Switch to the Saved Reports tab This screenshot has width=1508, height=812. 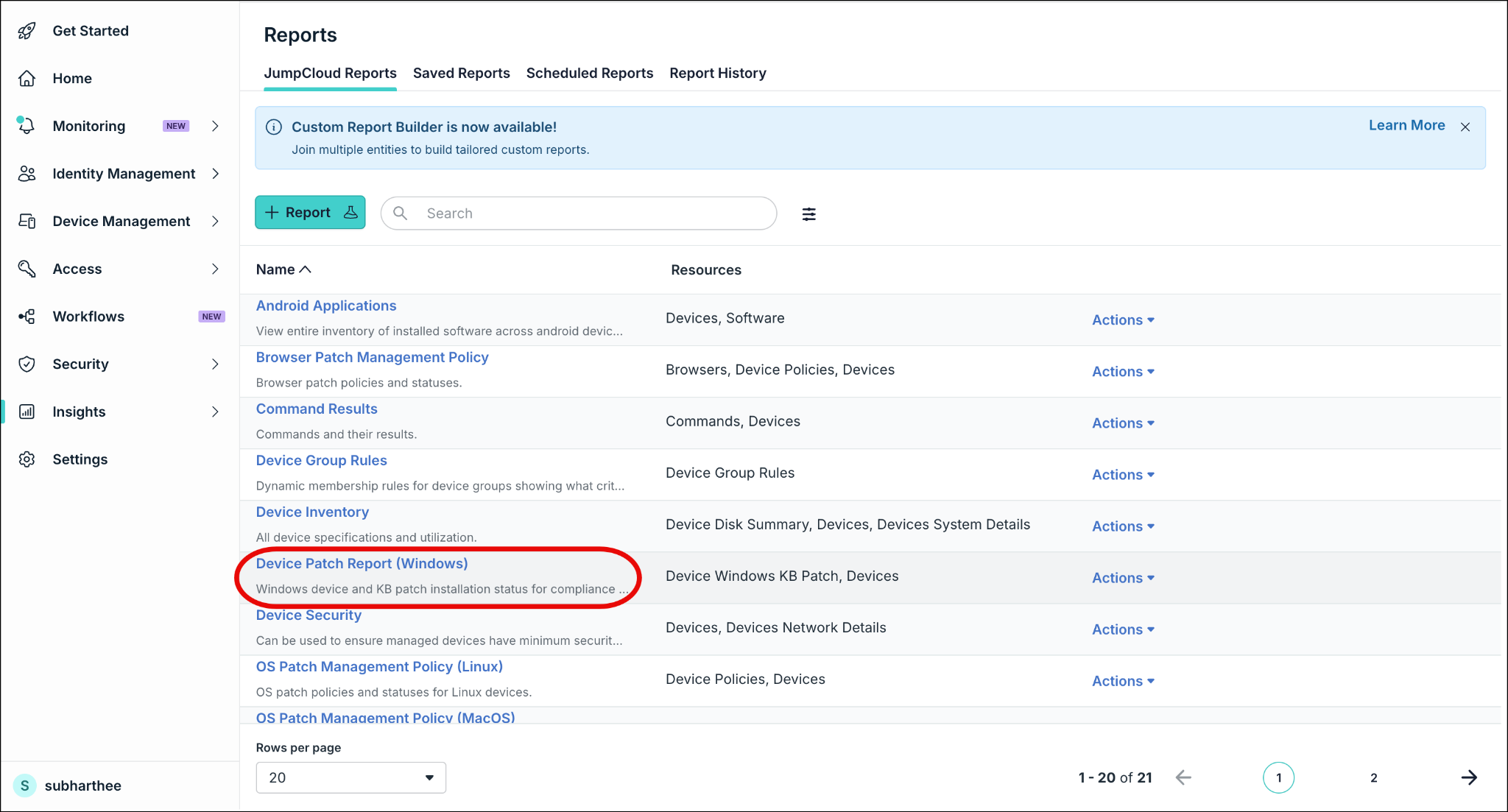point(461,73)
